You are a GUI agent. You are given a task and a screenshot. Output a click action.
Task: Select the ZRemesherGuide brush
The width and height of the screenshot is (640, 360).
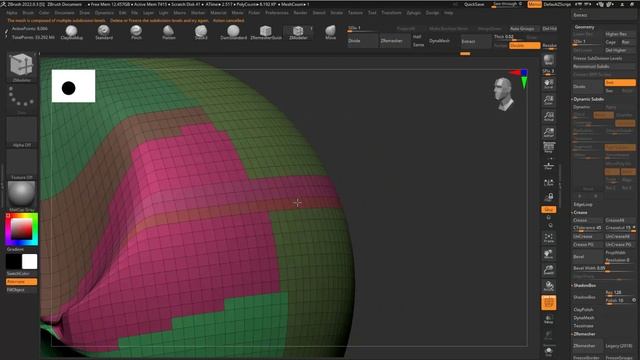(266, 32)
